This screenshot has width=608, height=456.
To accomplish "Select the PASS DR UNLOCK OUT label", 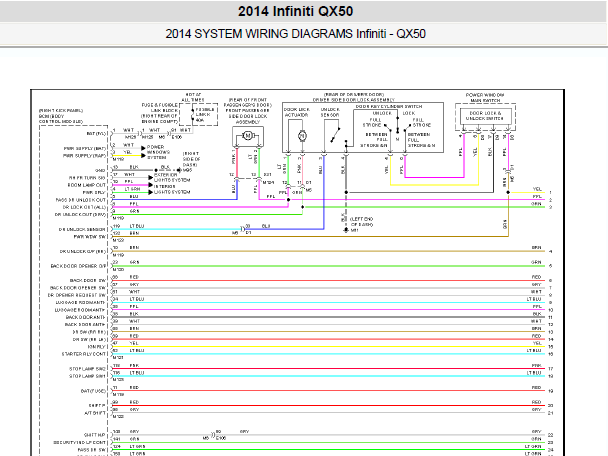I will pyautogui.click(x=81, y=200).
